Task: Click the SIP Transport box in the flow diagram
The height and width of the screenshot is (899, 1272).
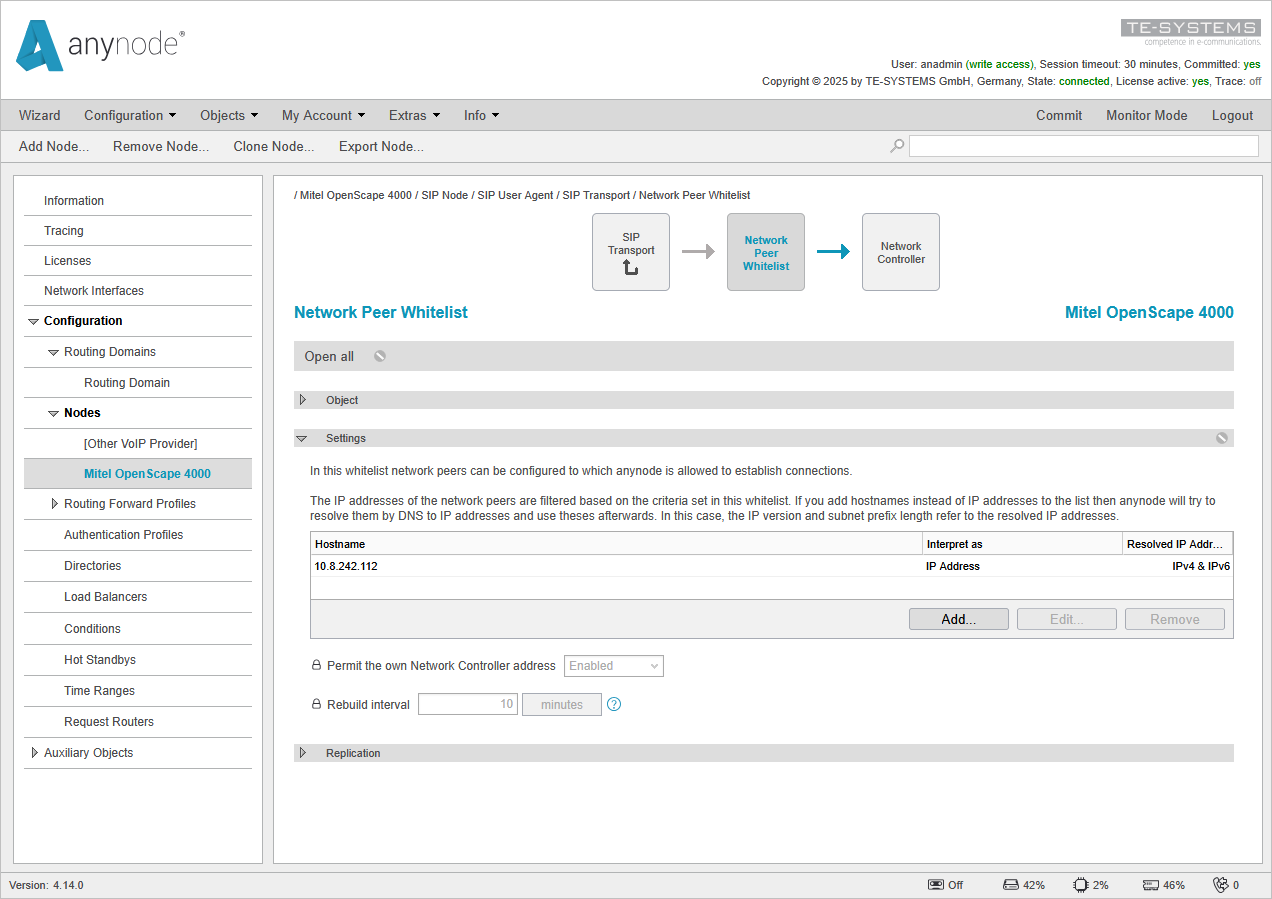Action: 630,251
